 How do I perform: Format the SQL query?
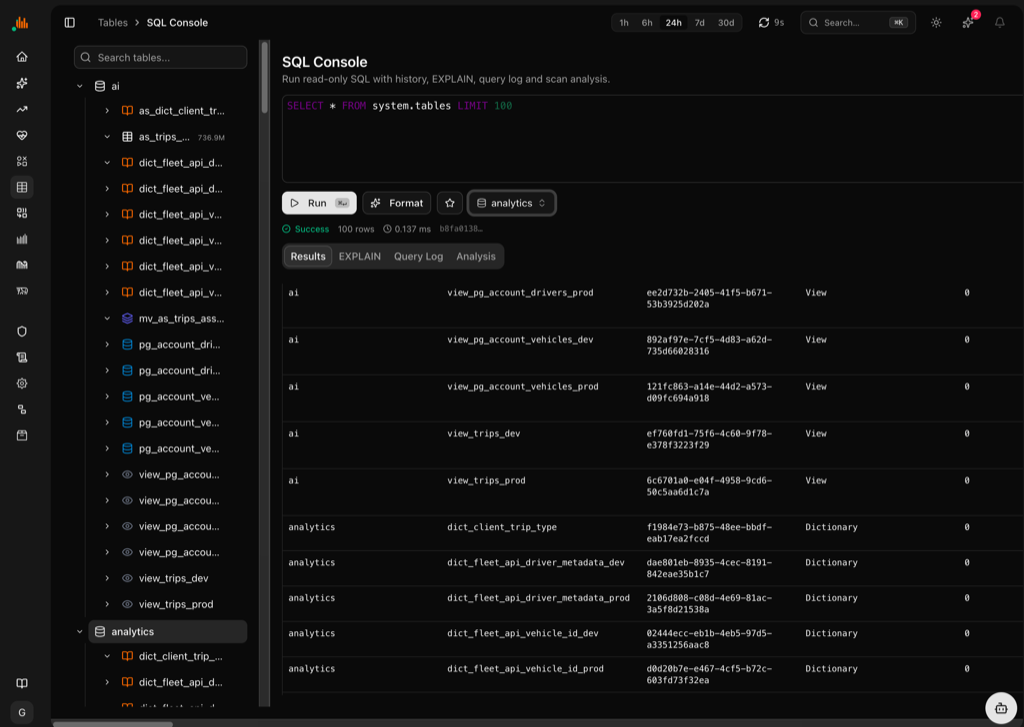[x=397, y=203]
